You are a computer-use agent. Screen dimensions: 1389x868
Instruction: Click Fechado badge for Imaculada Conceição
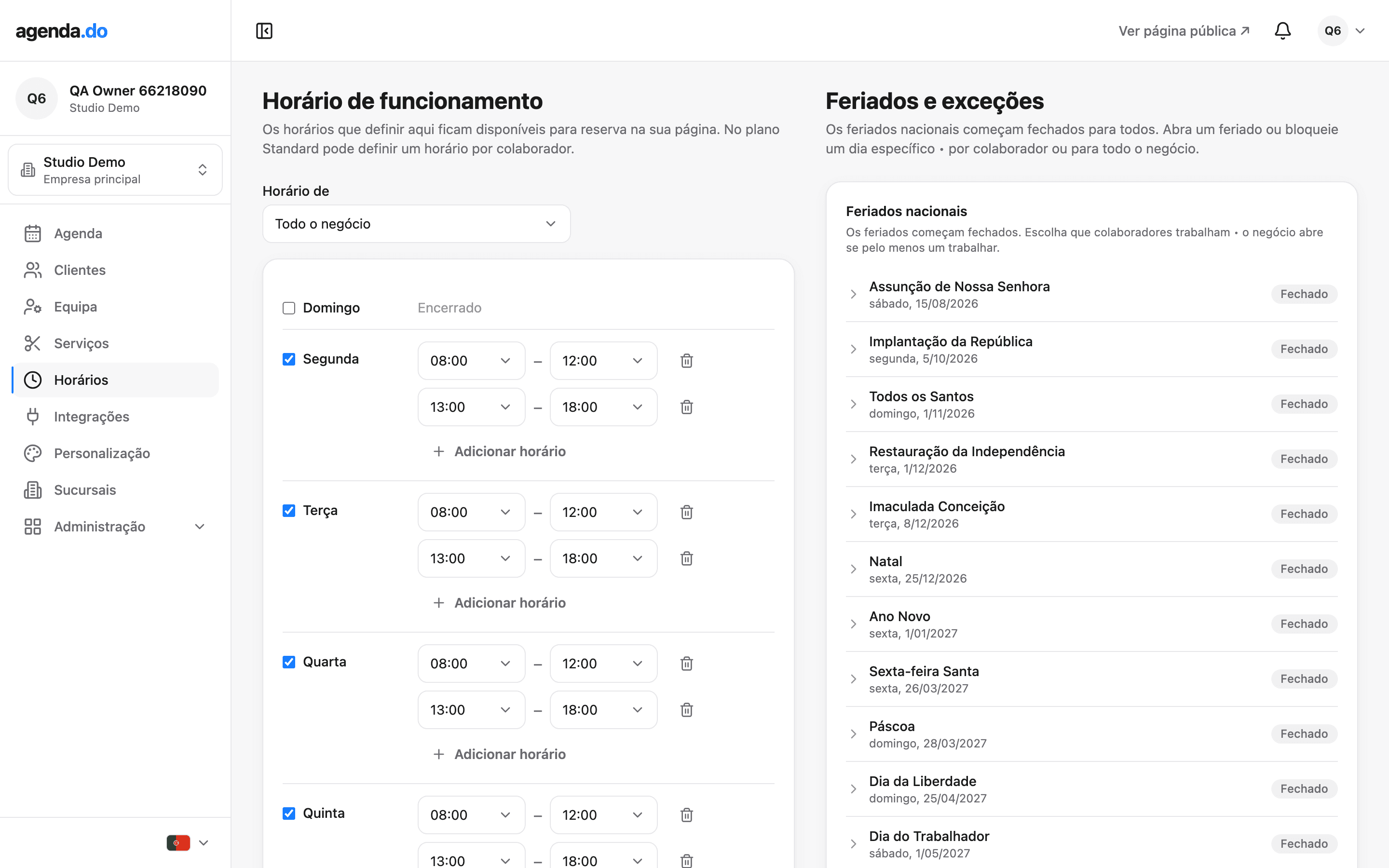pos(1304,515)
